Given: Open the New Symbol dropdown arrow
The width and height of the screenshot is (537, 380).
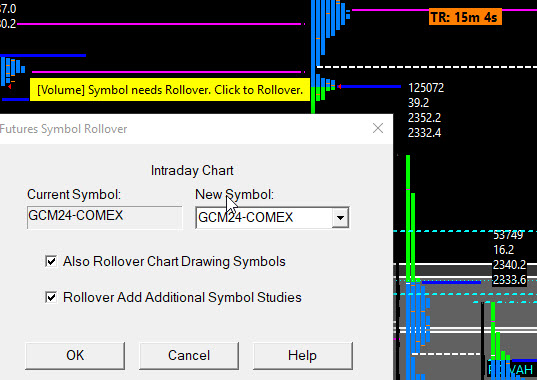Looking at the screenshot, I should [340, 217].
